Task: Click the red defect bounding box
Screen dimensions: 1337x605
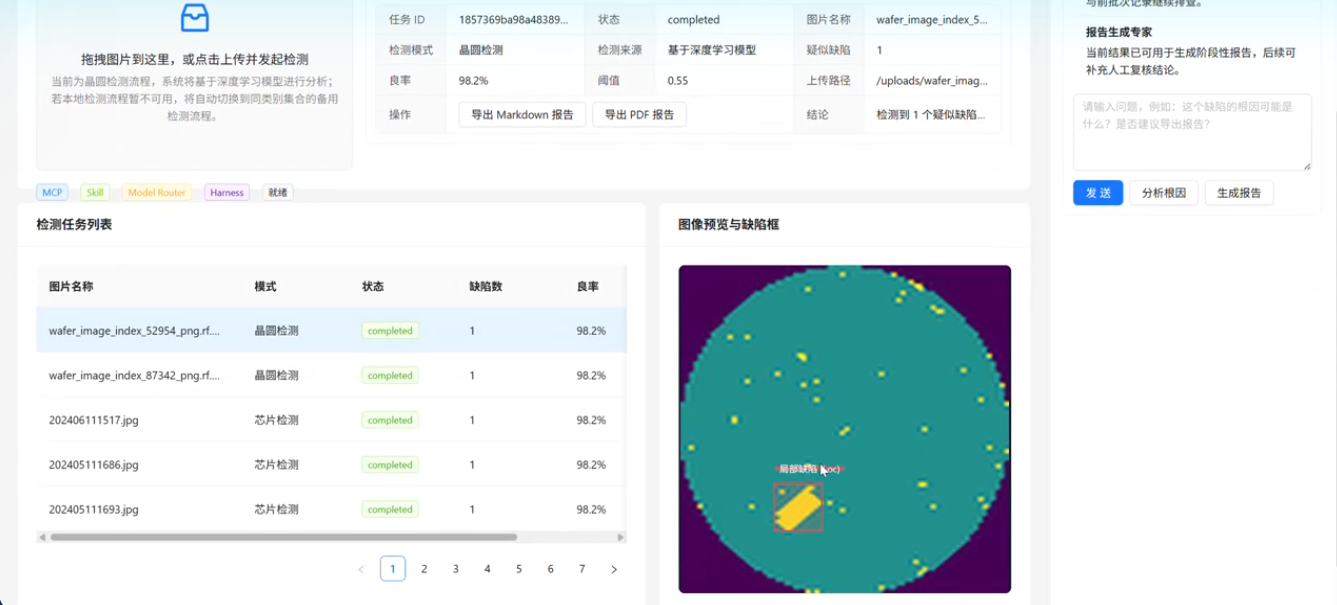Action: coord(798,507)
